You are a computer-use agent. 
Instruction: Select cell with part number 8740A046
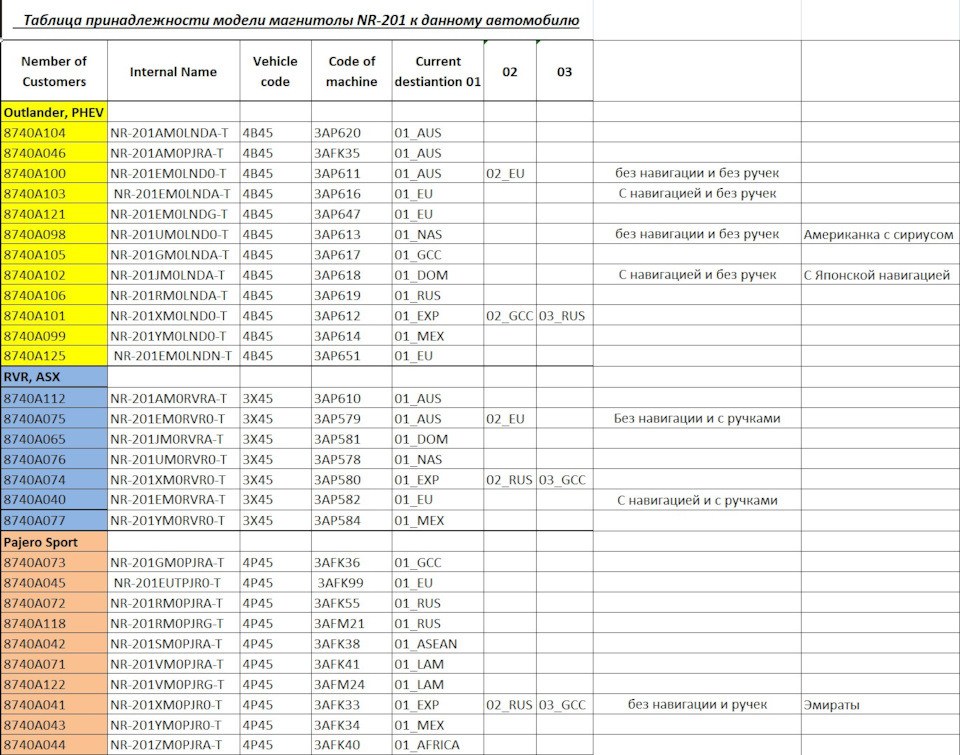(54, 153)
